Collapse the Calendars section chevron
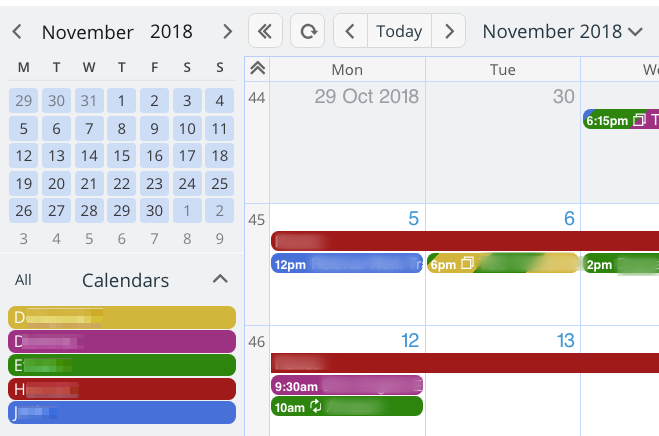This screenshot has height=436, width=659. (220, 279)
